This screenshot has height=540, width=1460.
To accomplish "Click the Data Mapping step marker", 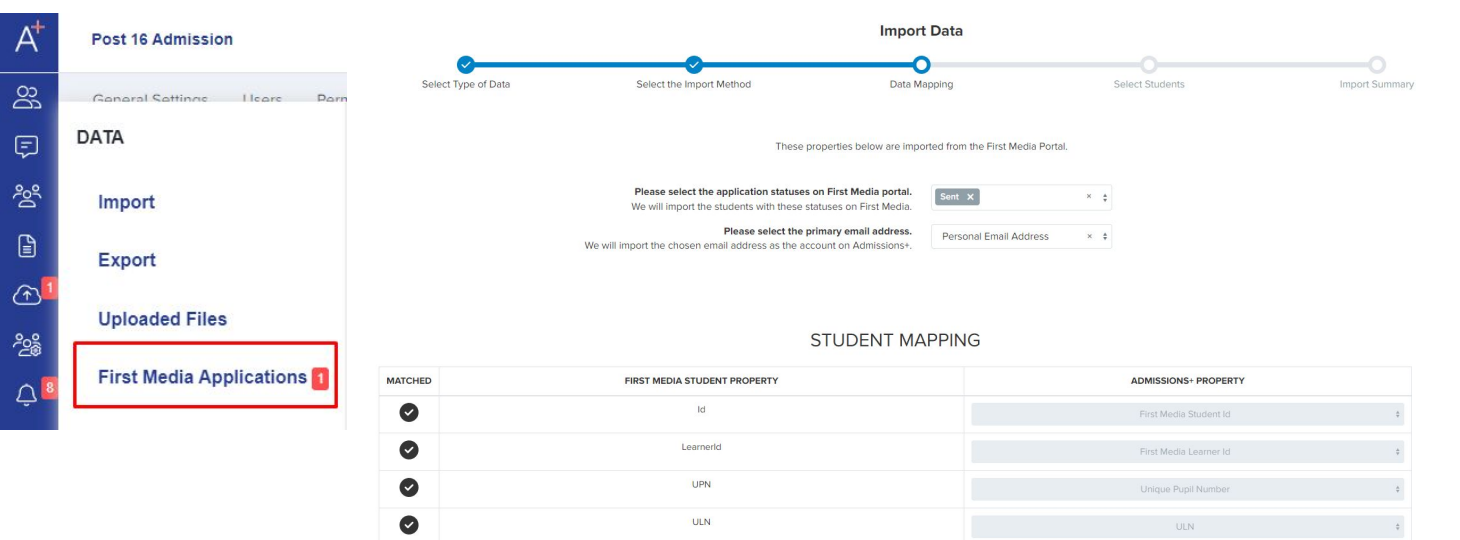I will coord(921,65).
